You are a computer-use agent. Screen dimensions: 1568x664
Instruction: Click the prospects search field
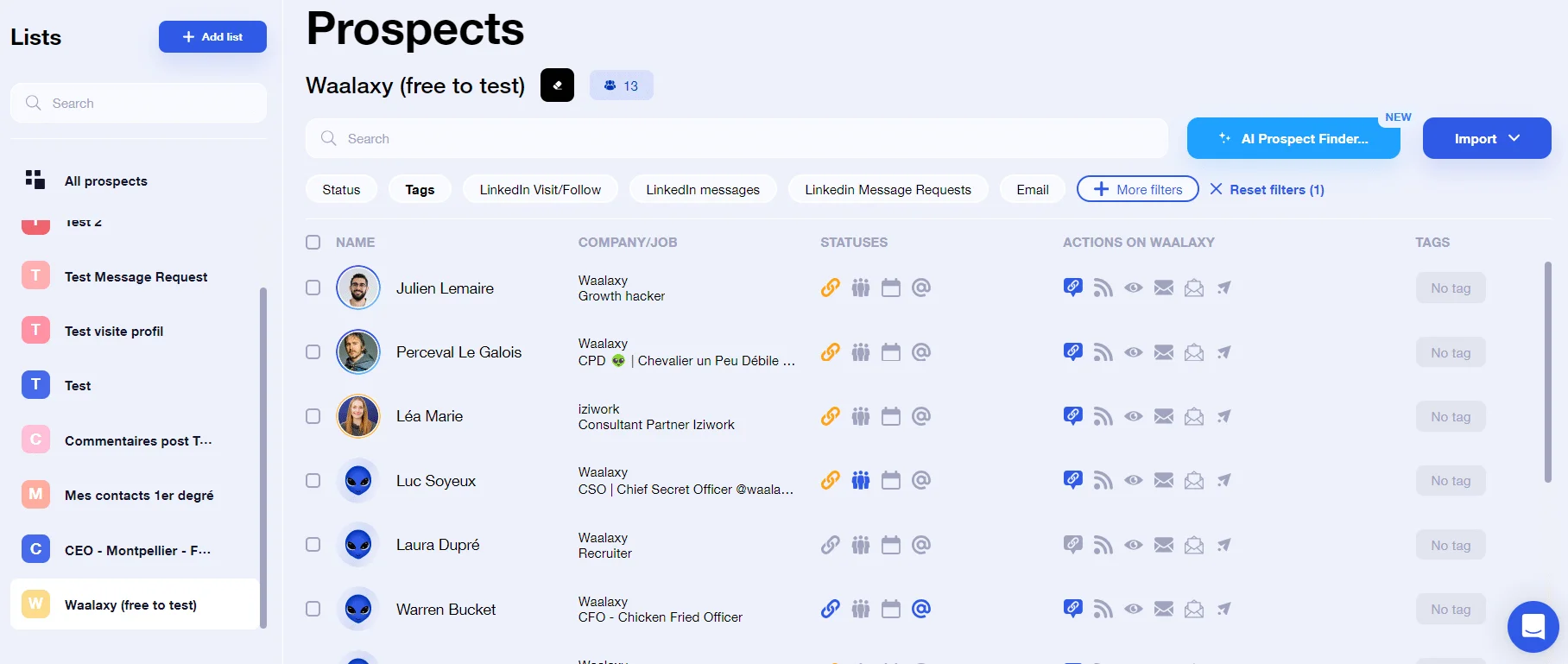pyautogui.click(x=737, y=138)
